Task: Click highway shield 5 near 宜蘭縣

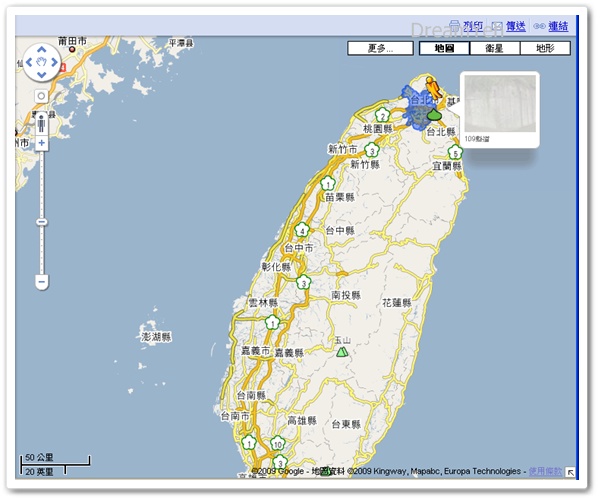Action: [455, 153]
